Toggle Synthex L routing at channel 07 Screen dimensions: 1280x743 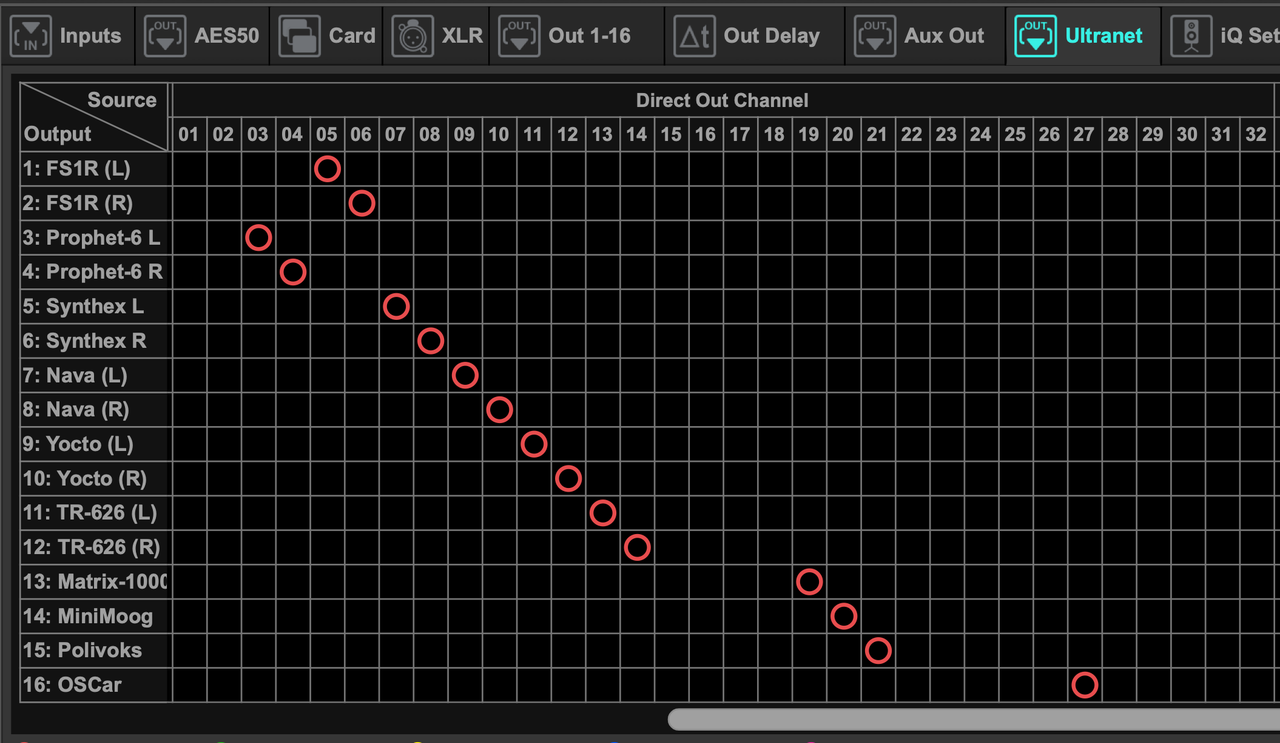(x=396, y=307)
